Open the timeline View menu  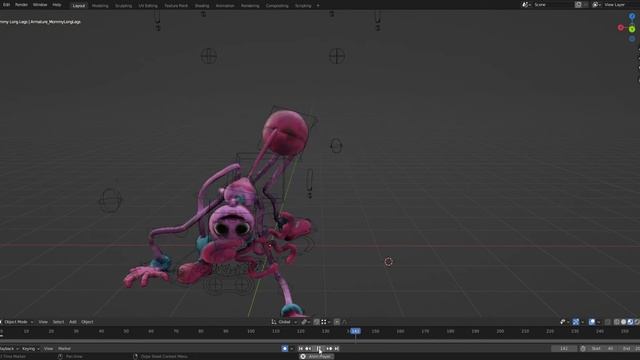(49, 349)
